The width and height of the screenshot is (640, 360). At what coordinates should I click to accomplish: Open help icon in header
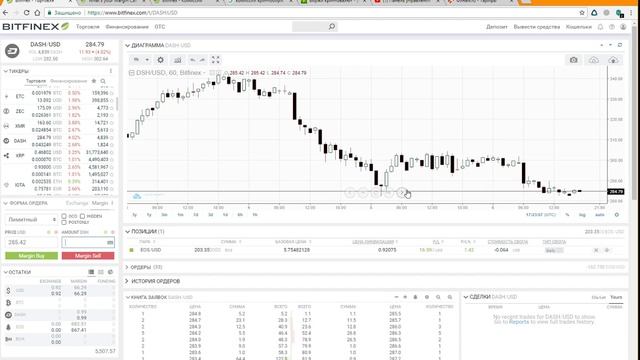pyautogui.click(x=612, y=27)
